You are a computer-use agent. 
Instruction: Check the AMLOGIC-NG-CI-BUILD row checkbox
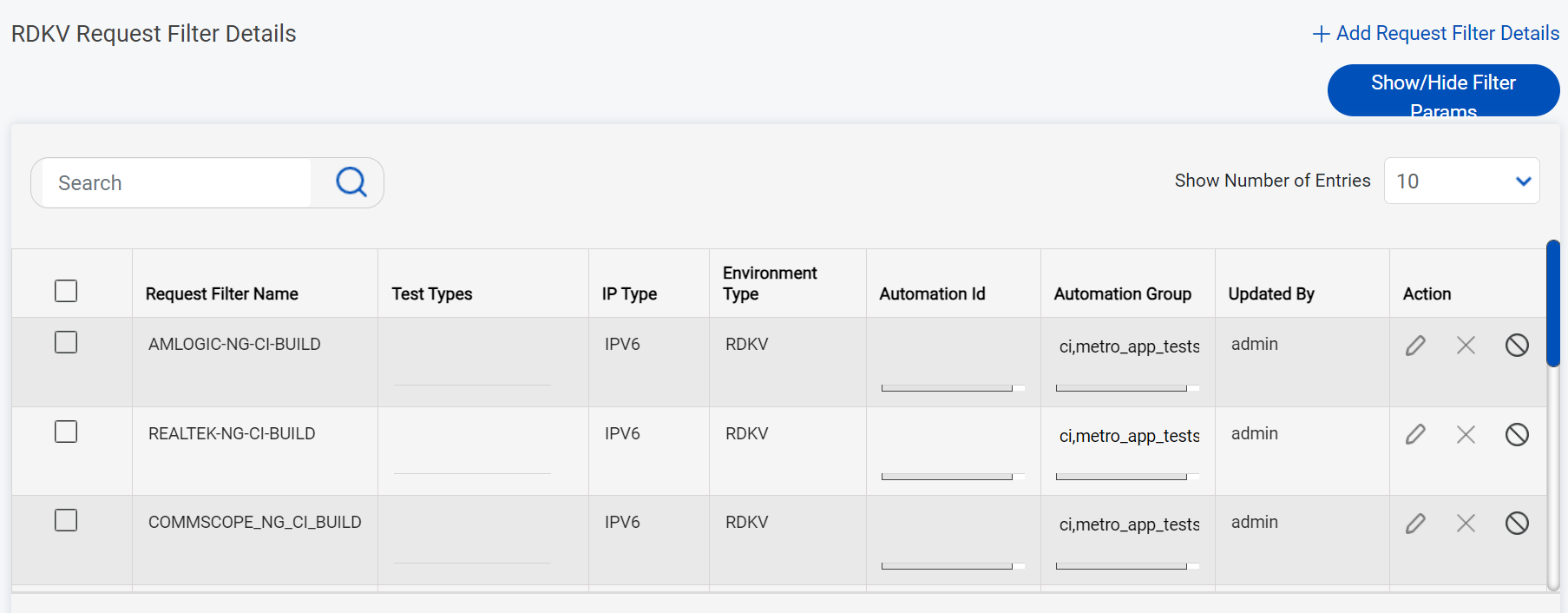point(66,342)
